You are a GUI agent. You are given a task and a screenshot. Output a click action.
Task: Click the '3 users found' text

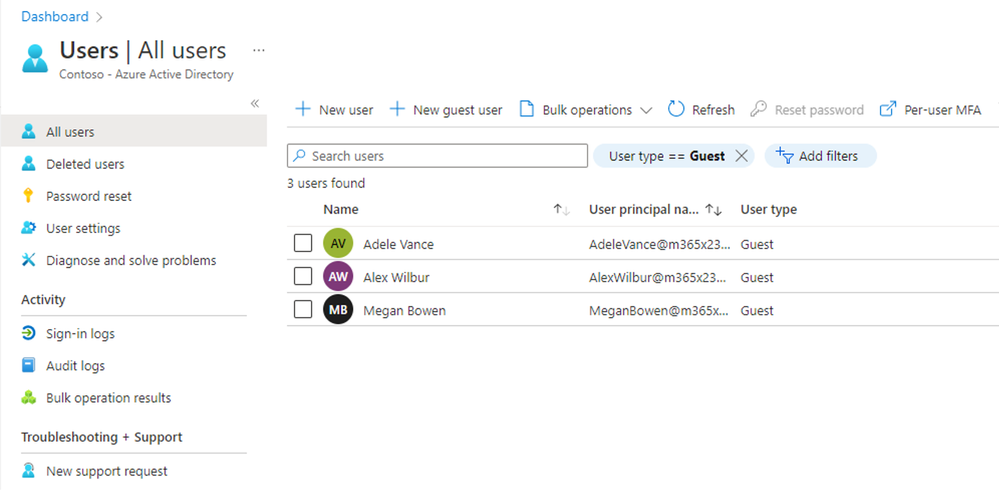[326, 183]
